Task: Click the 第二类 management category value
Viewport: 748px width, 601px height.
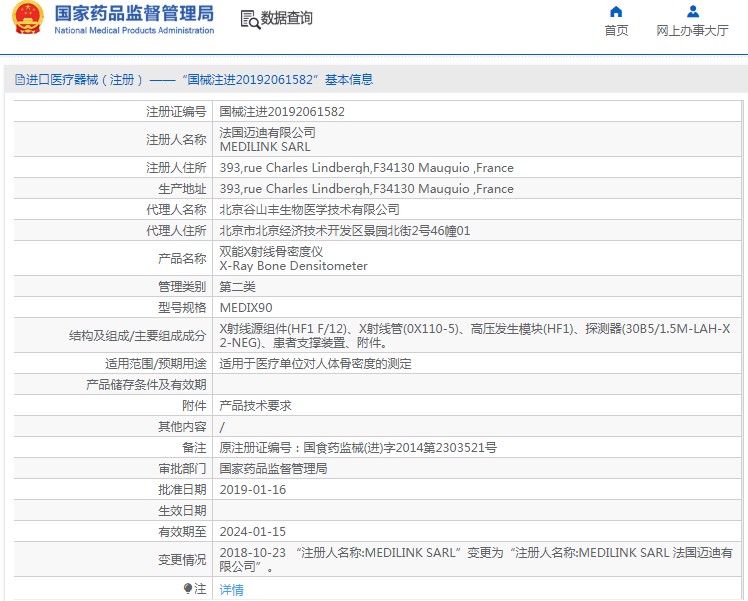Action: (238, 287)
